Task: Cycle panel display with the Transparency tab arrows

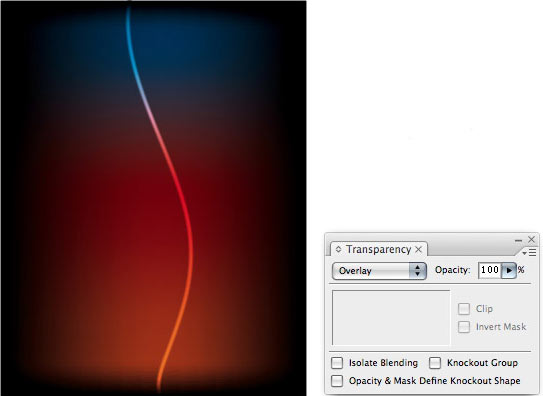Action: (x=338, y=249)
